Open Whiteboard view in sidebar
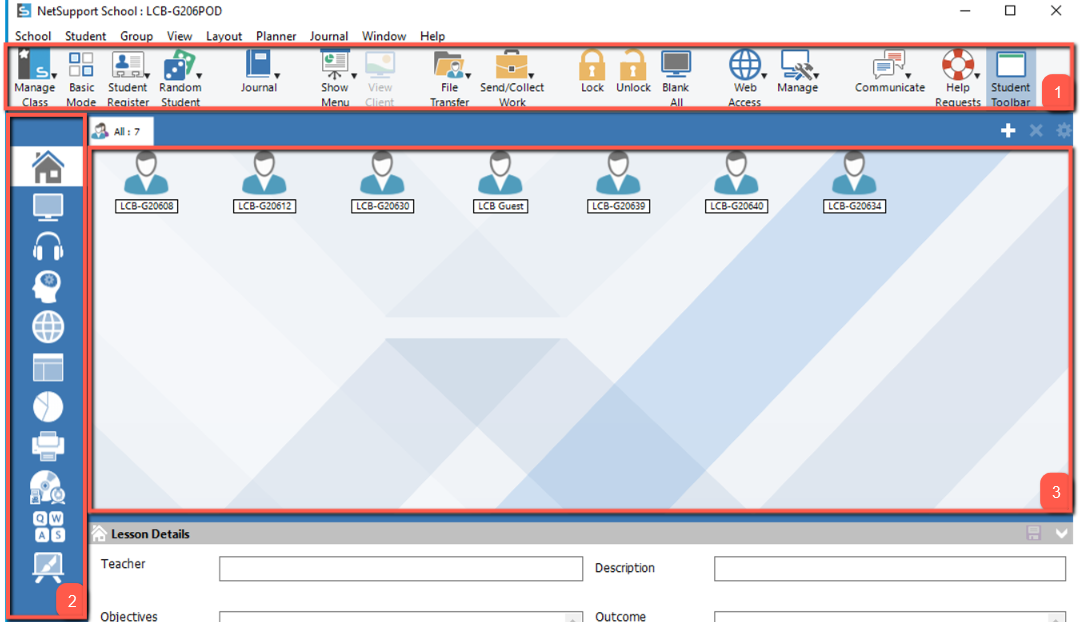1080x622 pixels. tap(48, 568)
